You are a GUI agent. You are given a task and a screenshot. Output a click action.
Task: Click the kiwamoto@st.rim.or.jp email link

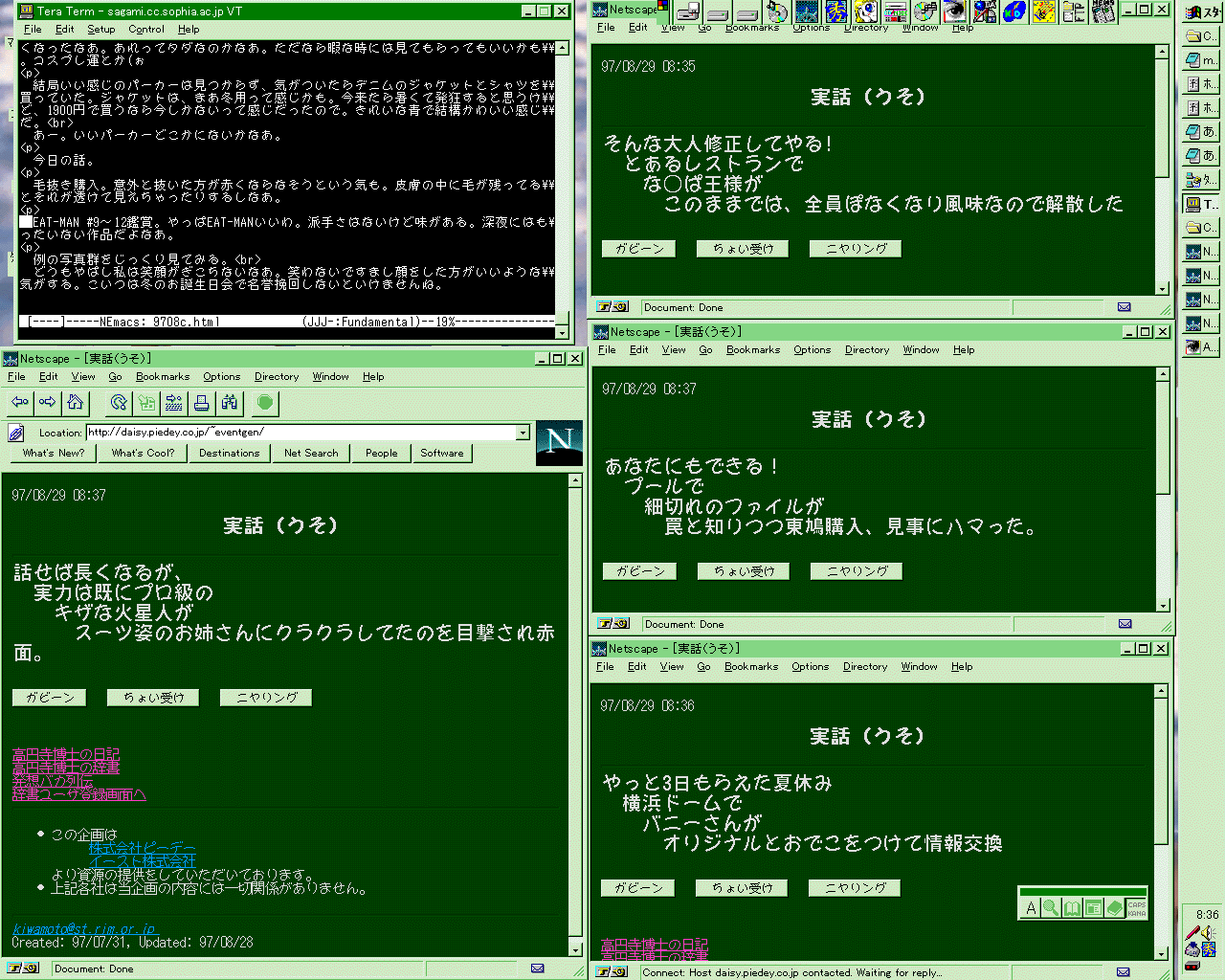[83, 929]
